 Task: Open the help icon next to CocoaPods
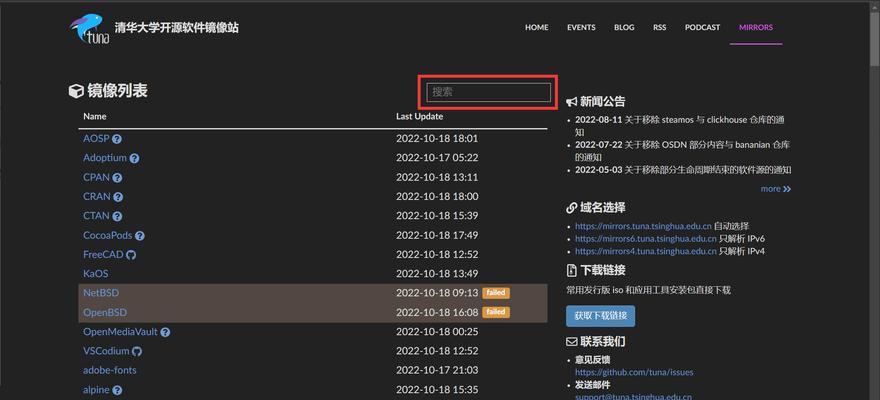(140, 236)
